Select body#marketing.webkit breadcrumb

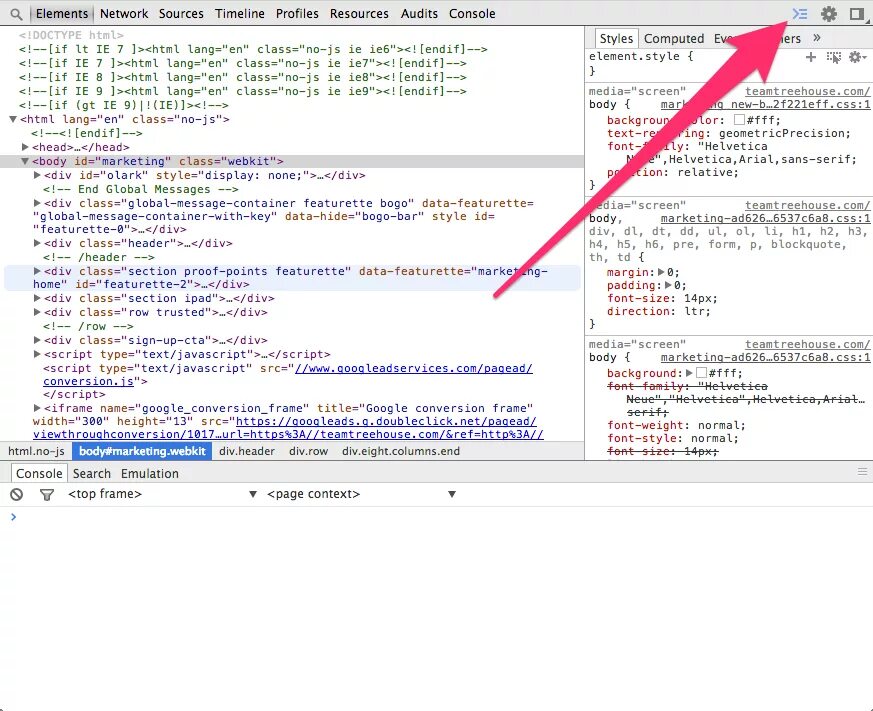click(x=142, y=452)
